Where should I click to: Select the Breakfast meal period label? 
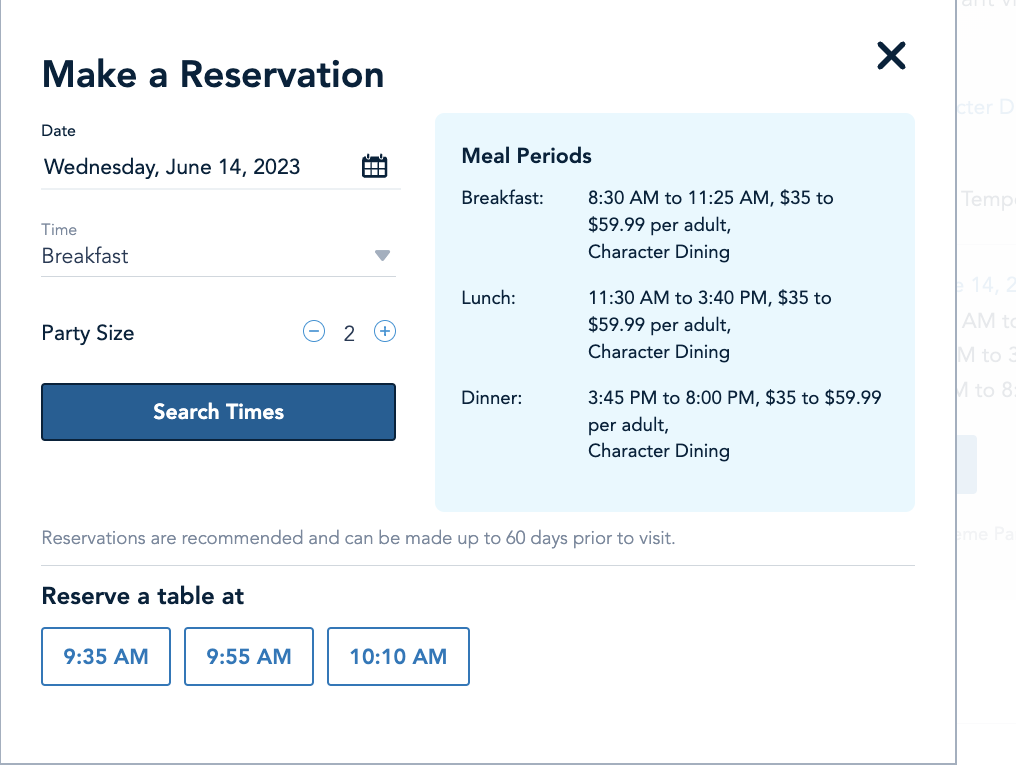coord(502,198)
